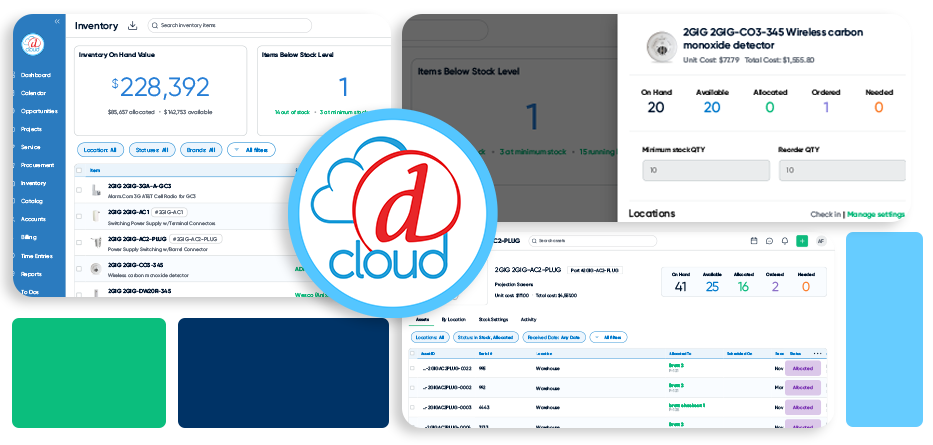Open Calendar in the sidebar
Image resolution: width=933 pixels, height=445 pixels.
pos(33,93)
